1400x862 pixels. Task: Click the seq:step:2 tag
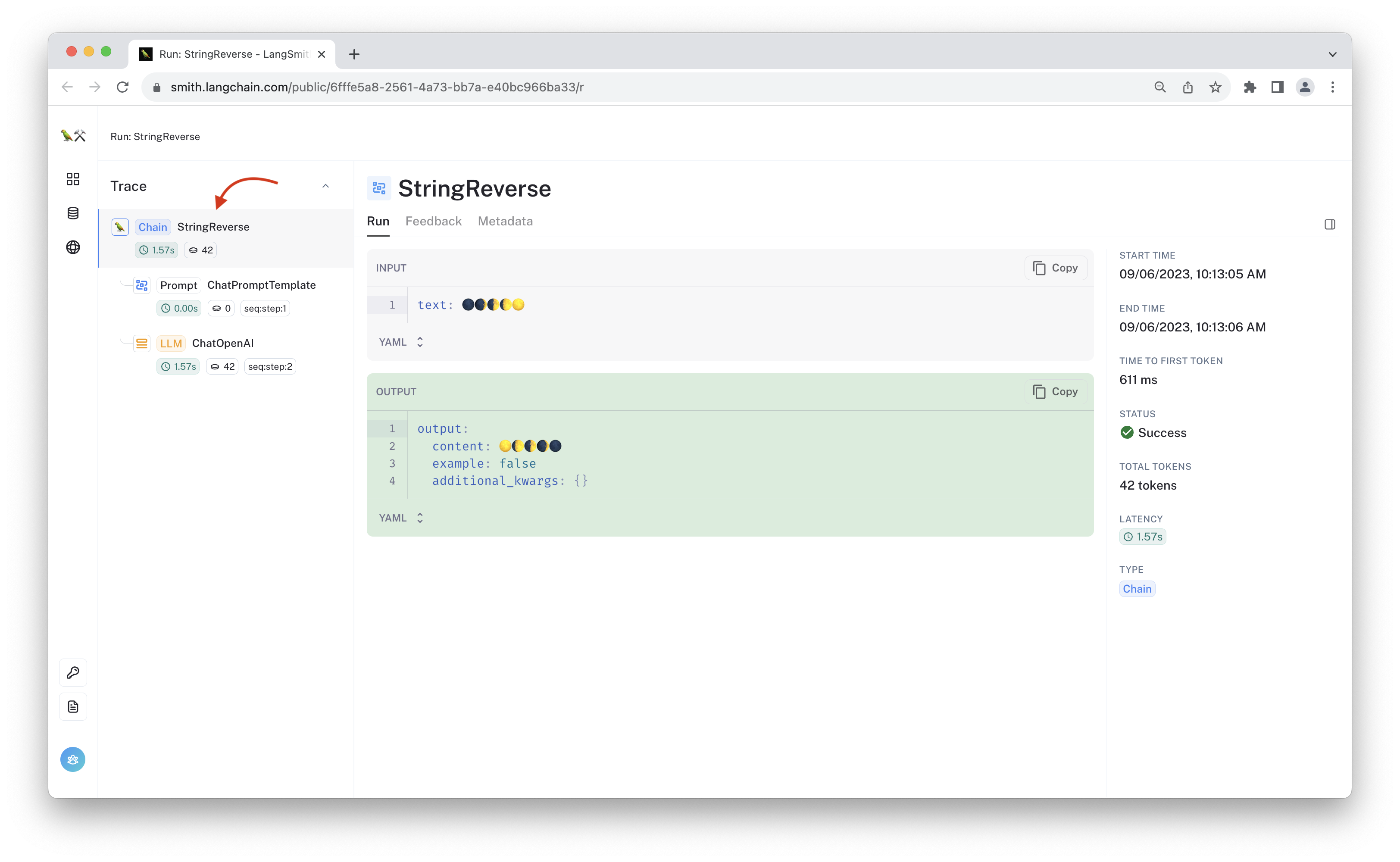point(270,367)
